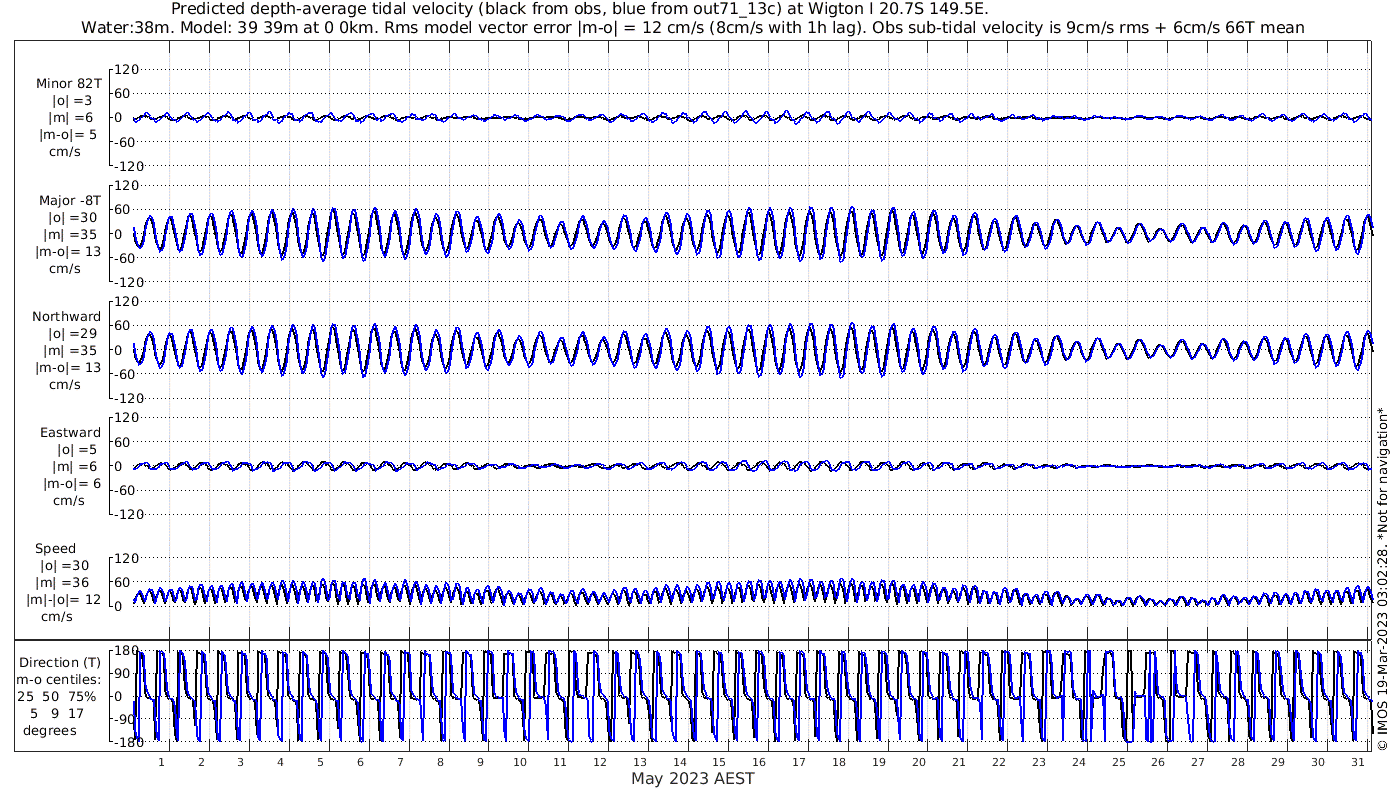
Task: Click the day '28' label on the date axis
Action: pyautogui.click(x=1238, y=762)
